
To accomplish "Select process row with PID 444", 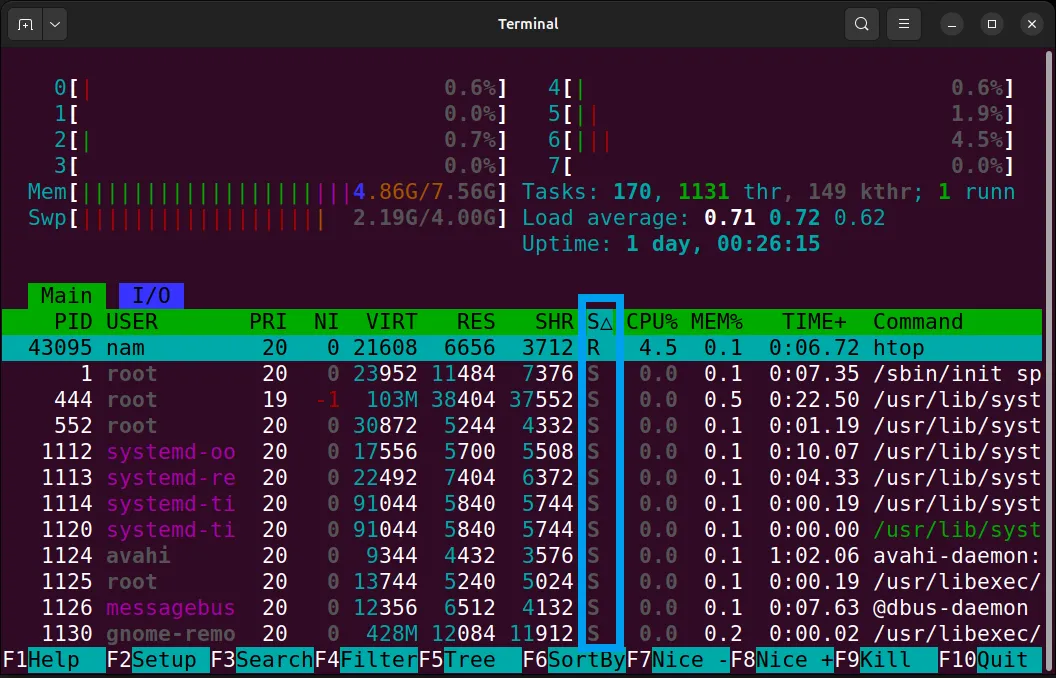I will pyautogui.click(x=522, y=400).
